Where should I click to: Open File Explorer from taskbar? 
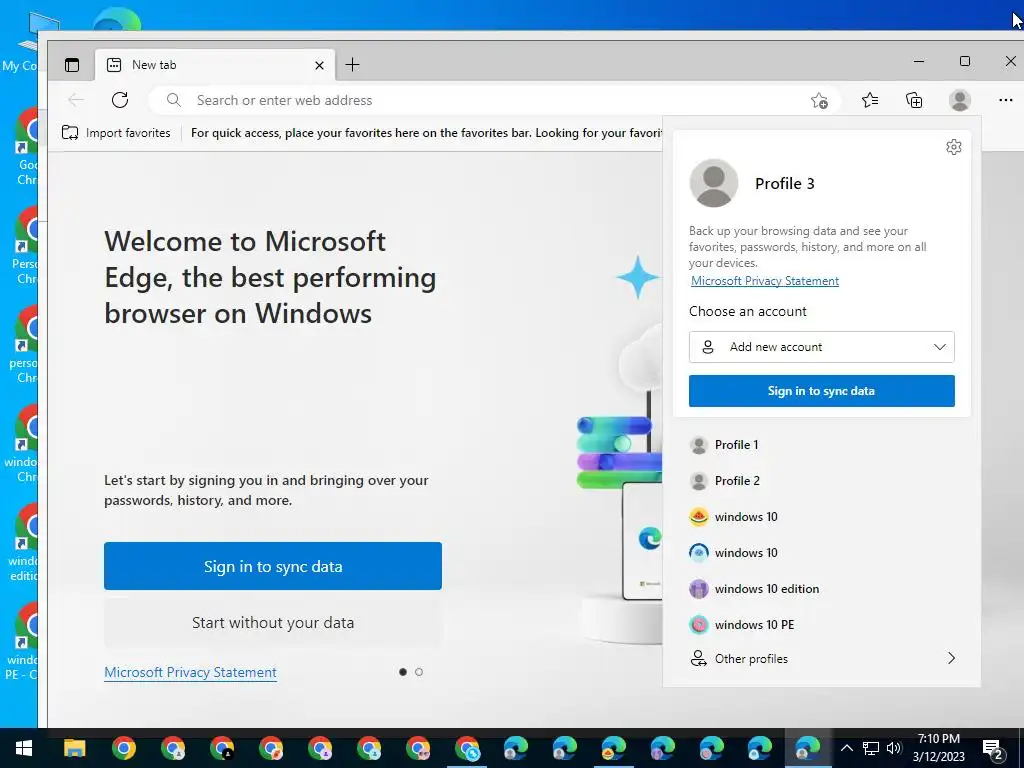tap(74, 748)
